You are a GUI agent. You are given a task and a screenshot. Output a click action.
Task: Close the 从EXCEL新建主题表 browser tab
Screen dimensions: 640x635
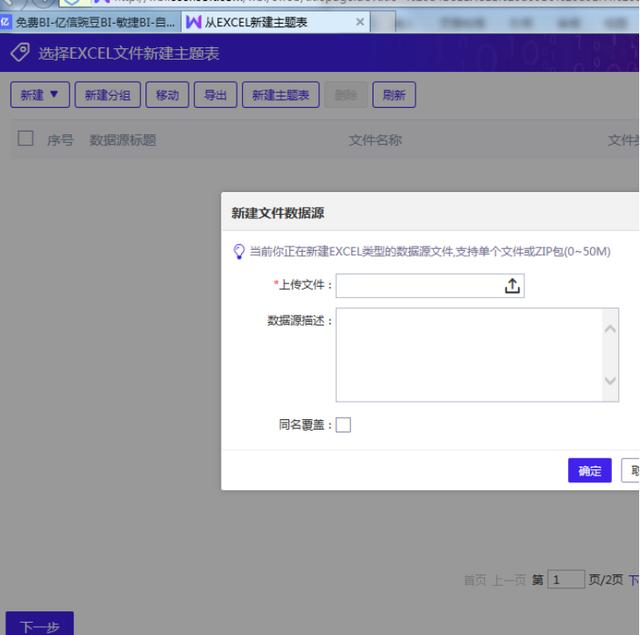pyautogui.click(x=360, y=22)
